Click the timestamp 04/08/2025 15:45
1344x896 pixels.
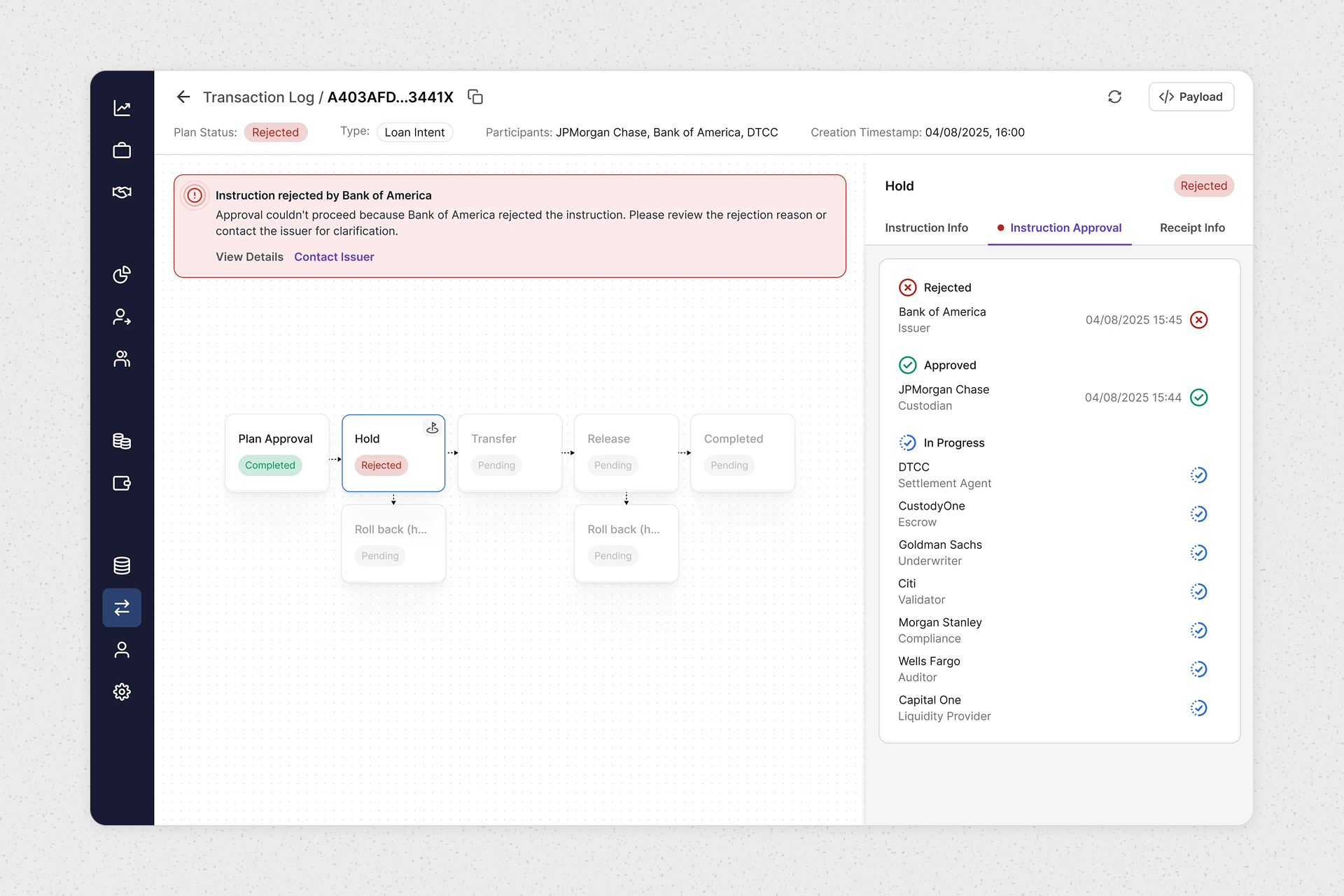[1133, 320]
